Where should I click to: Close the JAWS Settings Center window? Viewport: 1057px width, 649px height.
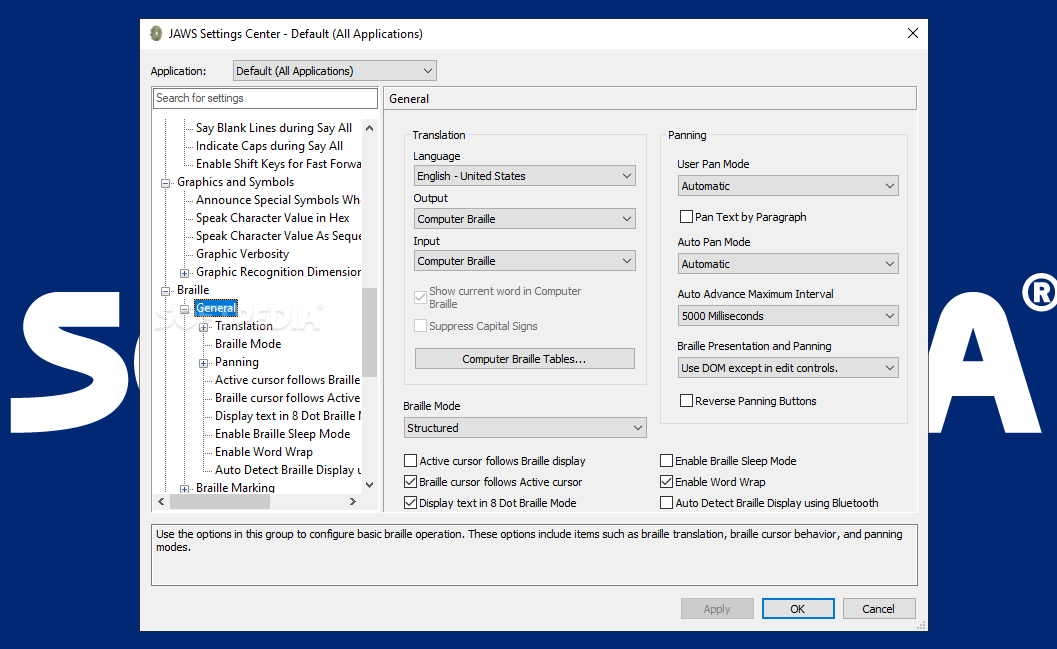coord(913,33)
